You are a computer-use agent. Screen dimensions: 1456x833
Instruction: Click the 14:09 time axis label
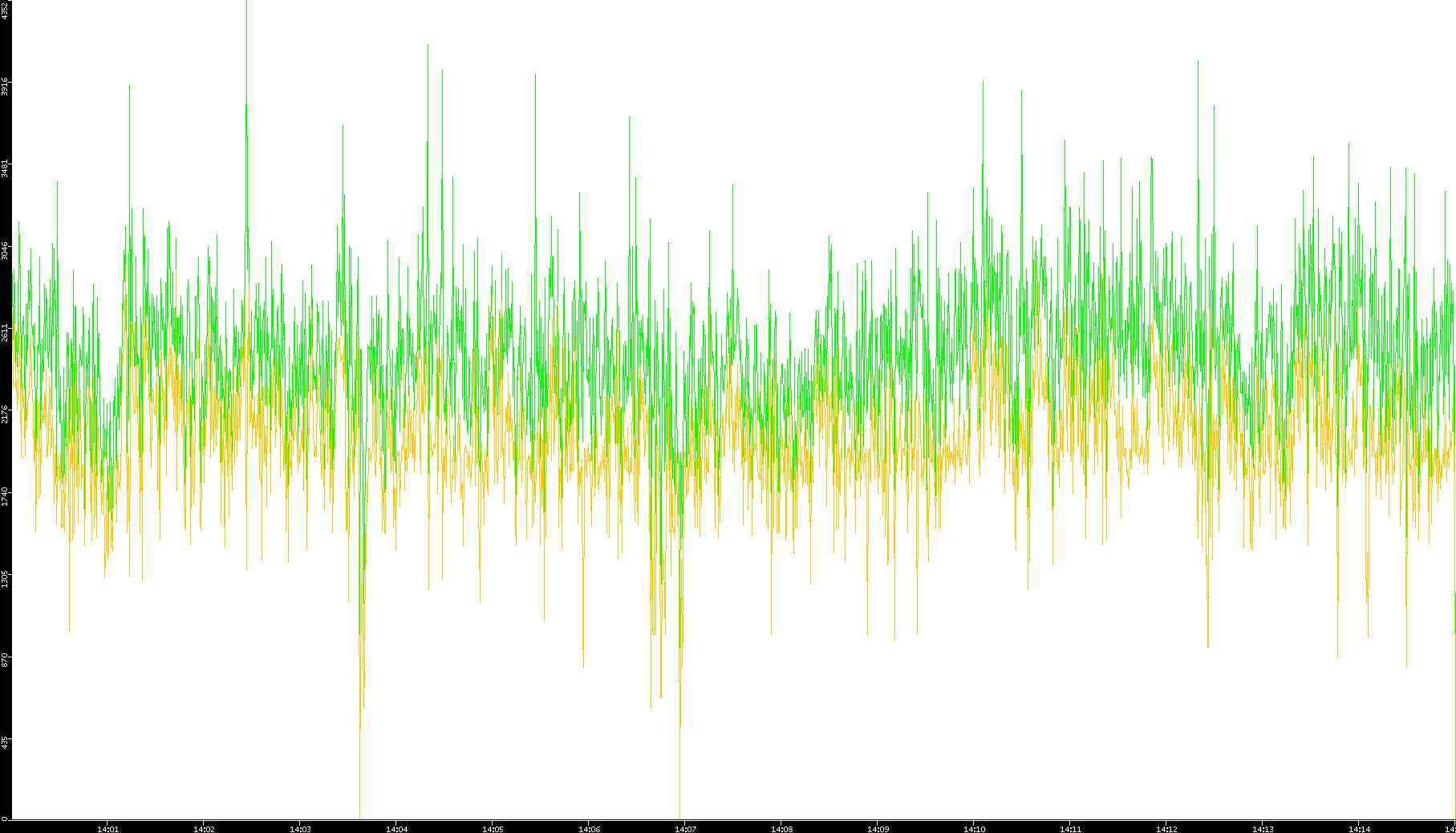point(878,829)
